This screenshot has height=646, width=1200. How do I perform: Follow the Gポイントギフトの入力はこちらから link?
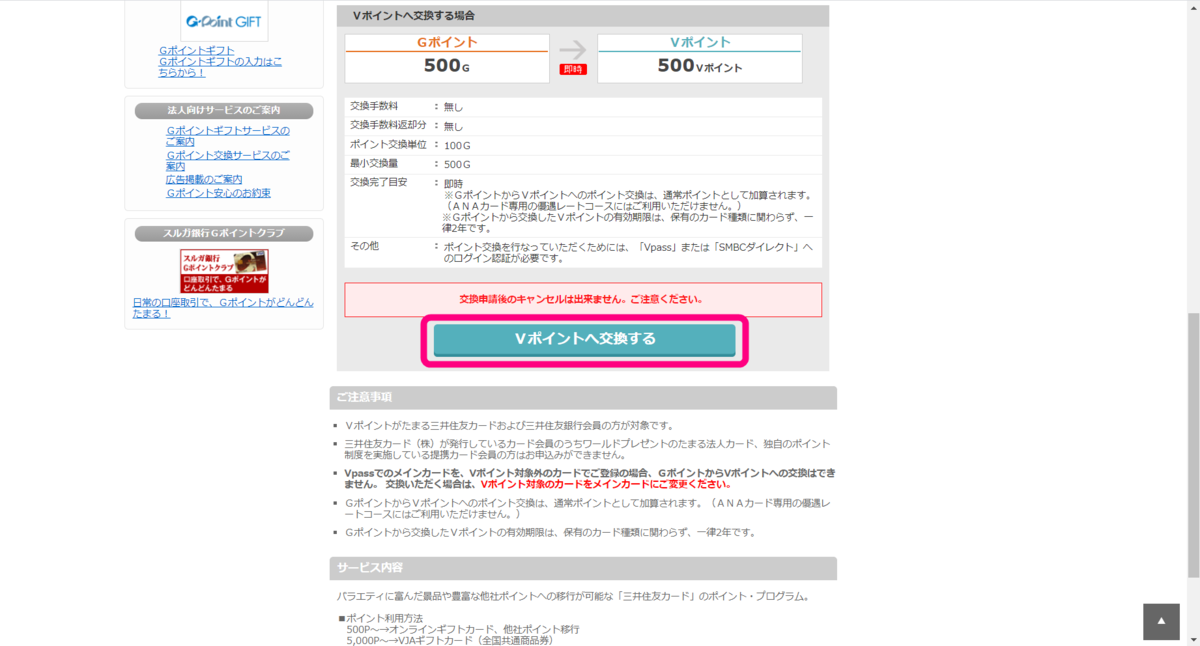tap(220, 67)
